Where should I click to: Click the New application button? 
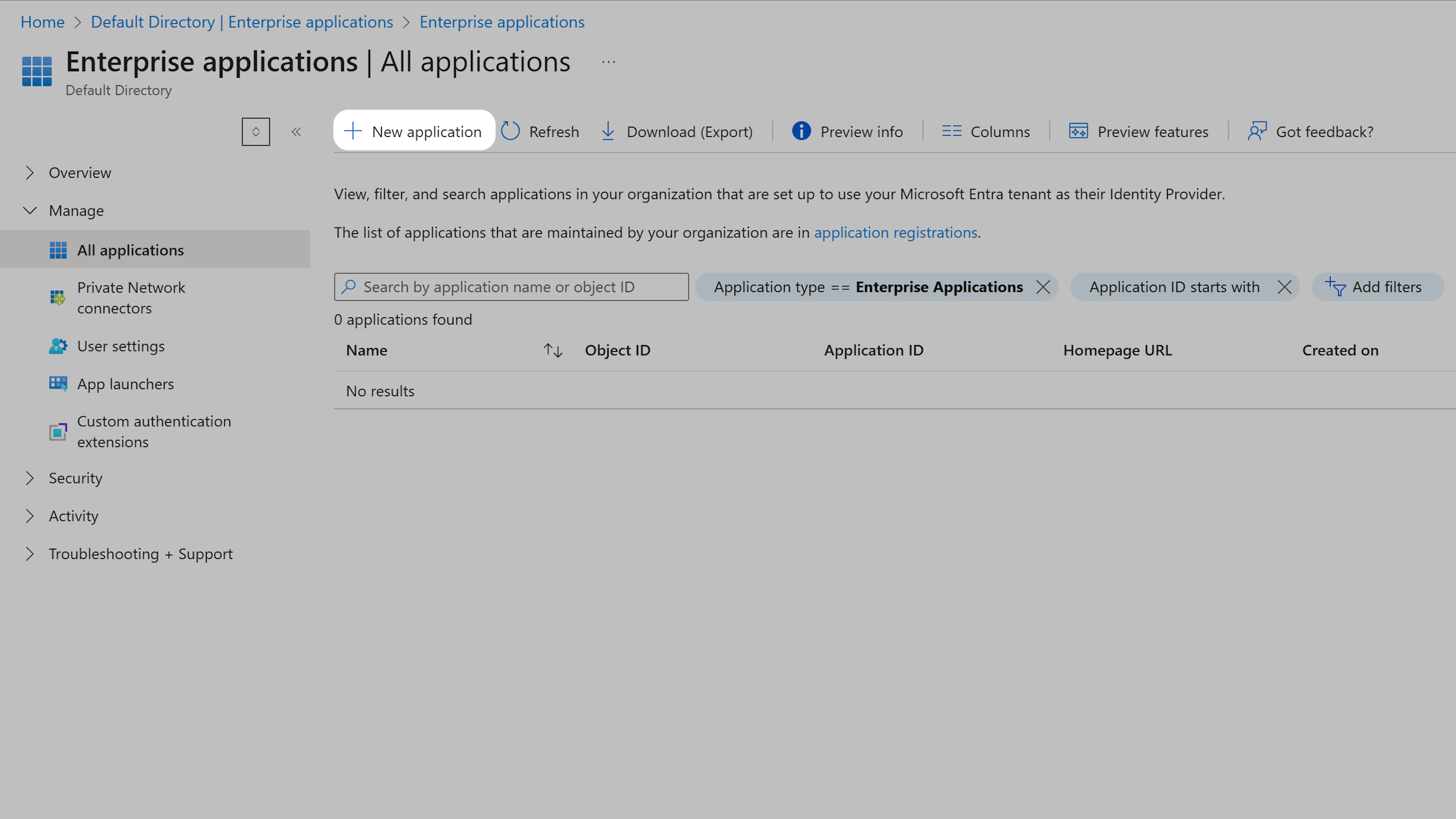pos(414,131)
